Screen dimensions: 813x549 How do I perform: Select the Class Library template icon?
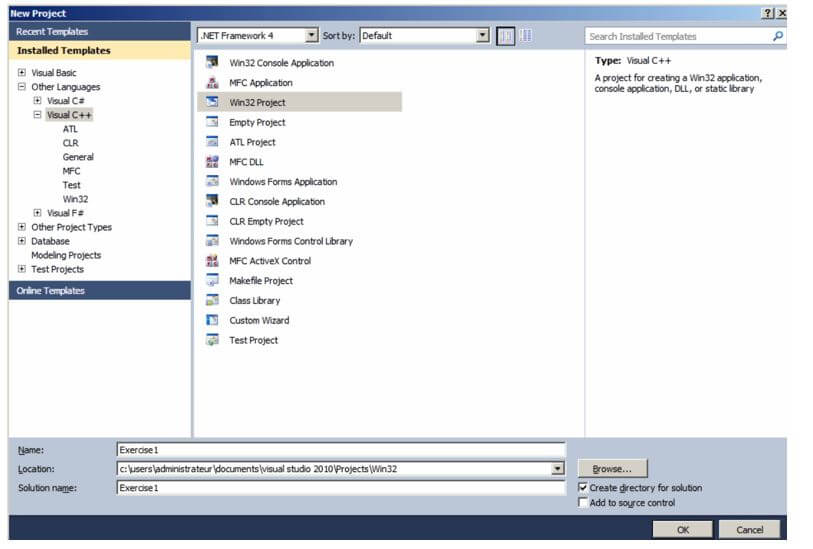pyautogui.click(x=212, y=300)
